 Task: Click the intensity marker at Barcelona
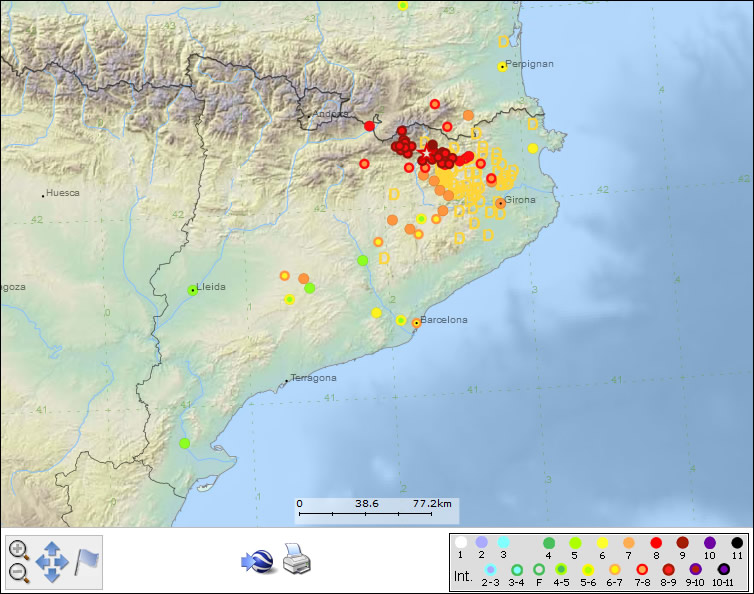416,322
